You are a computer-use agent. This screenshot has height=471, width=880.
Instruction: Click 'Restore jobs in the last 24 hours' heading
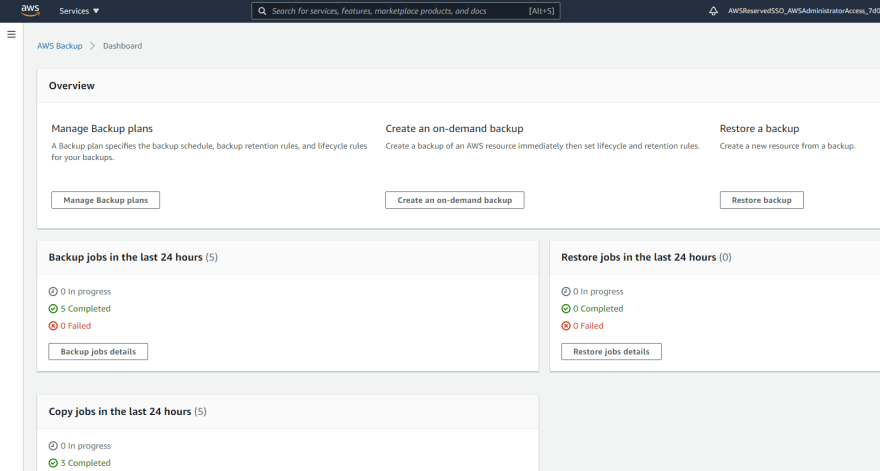coord(639,257)
